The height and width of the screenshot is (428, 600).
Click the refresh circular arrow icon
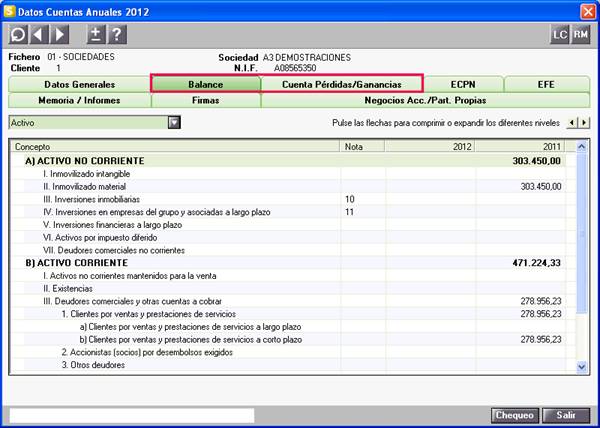[18, 35]
